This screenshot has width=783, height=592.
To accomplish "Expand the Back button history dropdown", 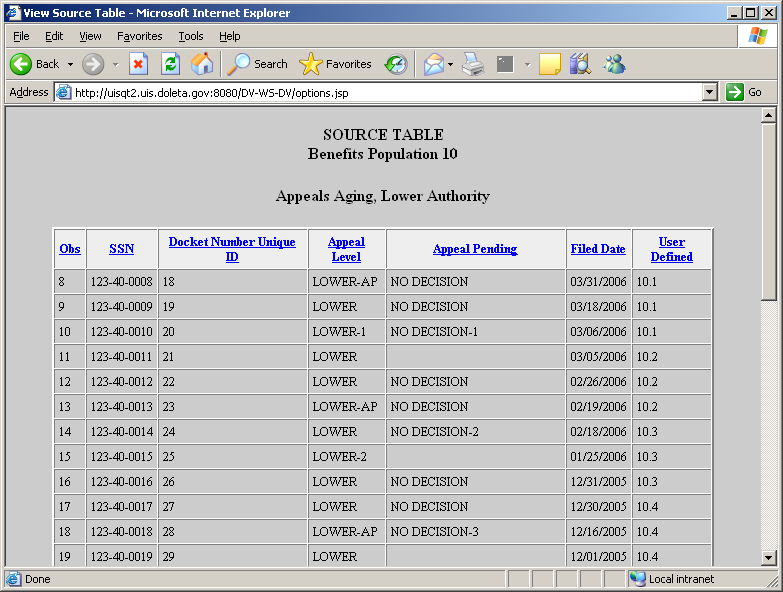I will (70, 64).
